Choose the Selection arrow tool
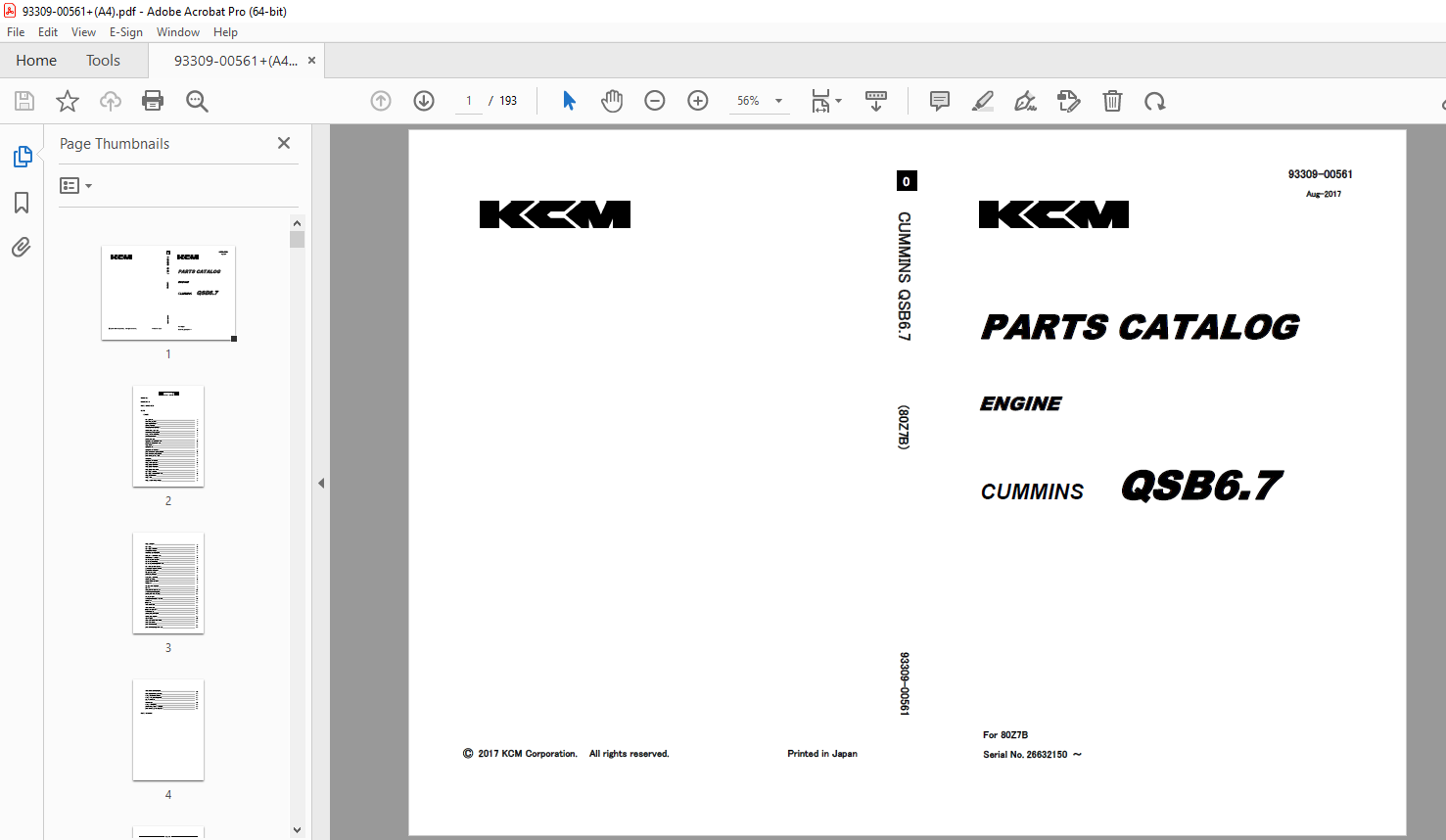The height and width of the screenshot is (840, 1446). tap(569, 101)
